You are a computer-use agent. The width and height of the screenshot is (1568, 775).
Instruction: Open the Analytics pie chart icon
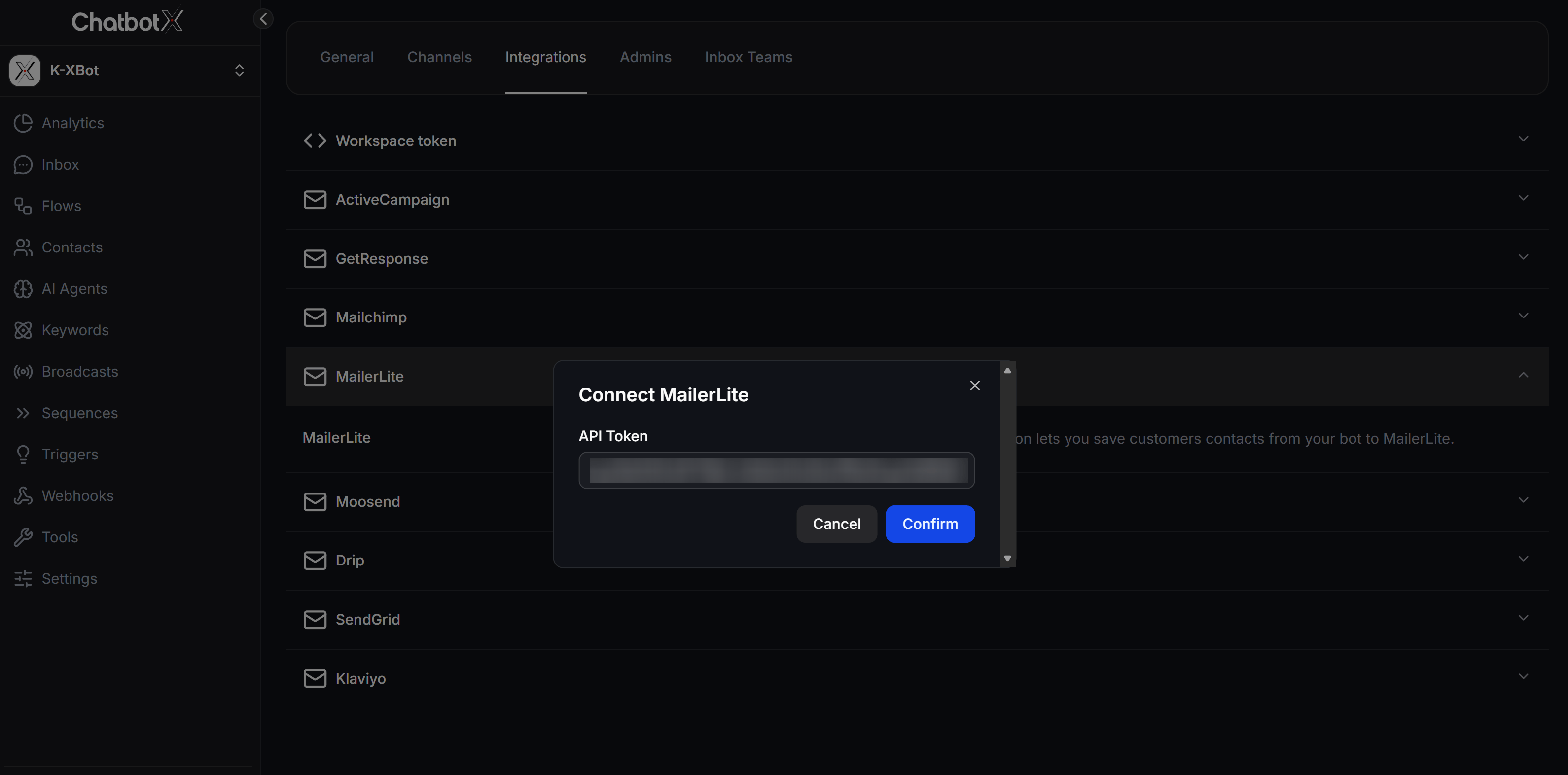click(23, 123)
